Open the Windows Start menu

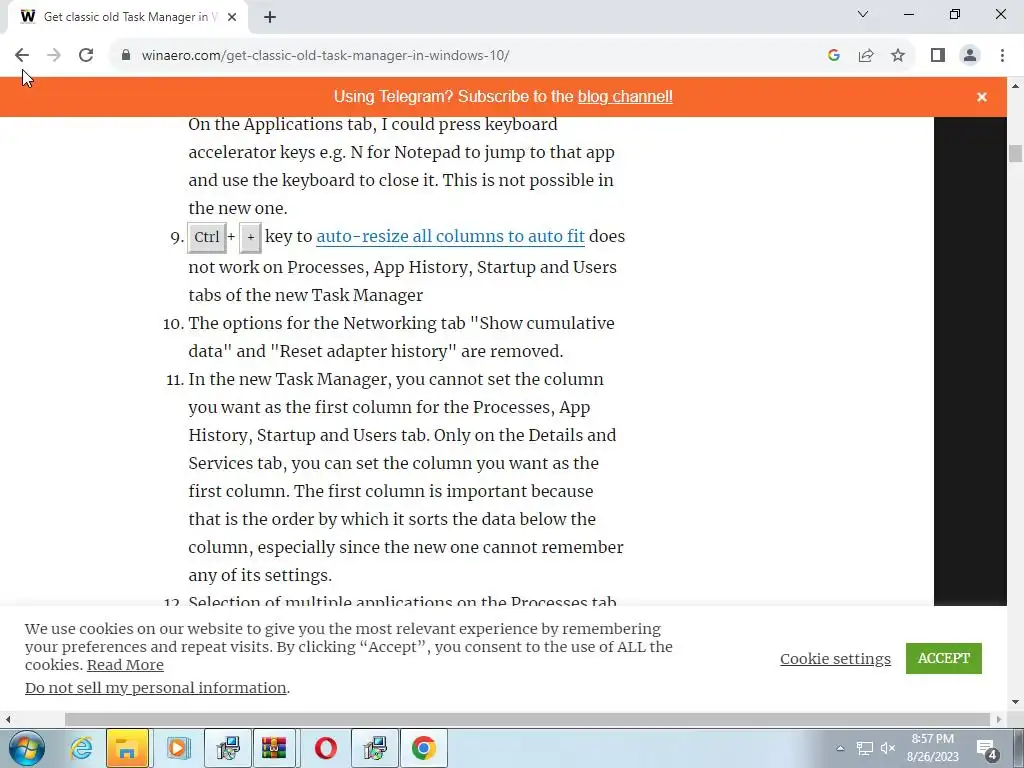point(27,748)
